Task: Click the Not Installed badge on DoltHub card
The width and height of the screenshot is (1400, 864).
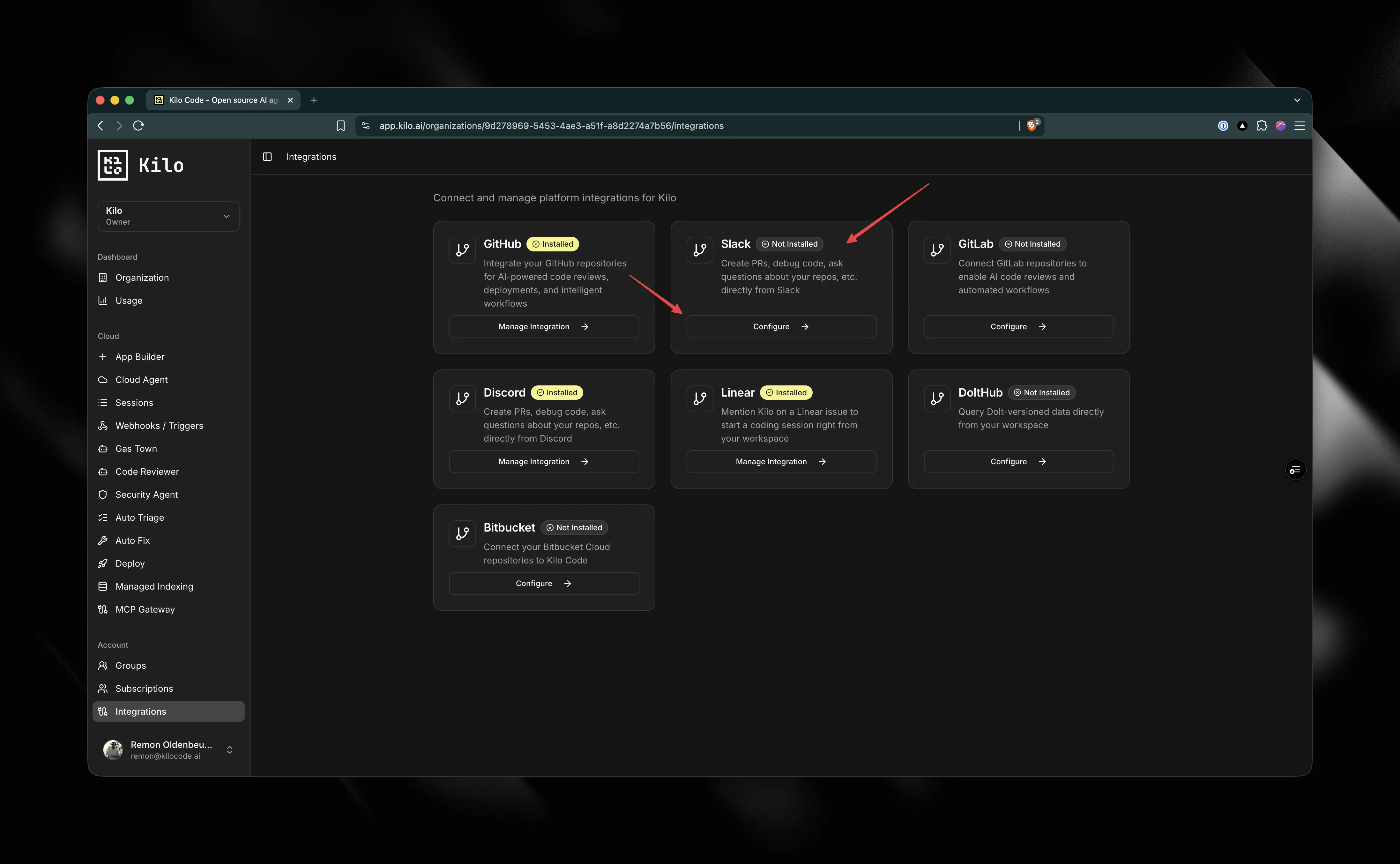Action: tap(1042, 392)
